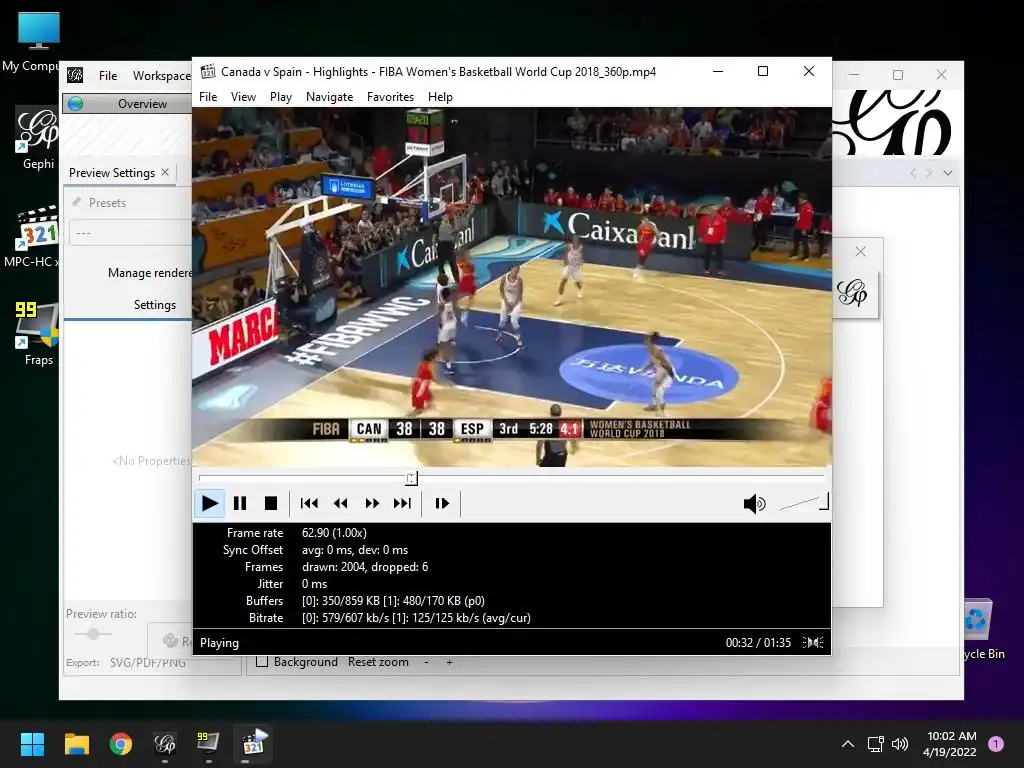Open the File menu in MPC-HC
Screen dimensions: 1024x768
[x=208, y=97]
